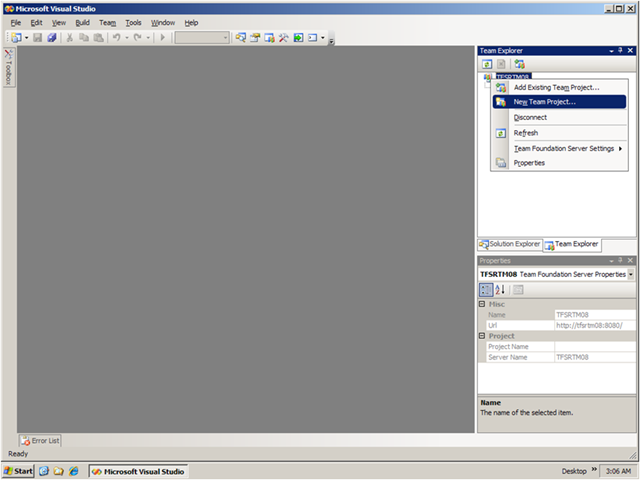Viewport: 640px width, 480px height.
Task: Open the solution configurations combo box
Action: [202, 38]
